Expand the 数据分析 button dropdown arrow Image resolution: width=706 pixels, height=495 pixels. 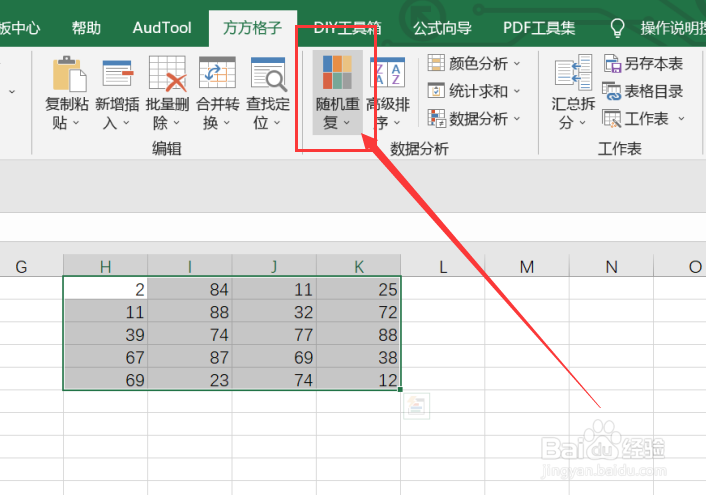coord(516,119)
